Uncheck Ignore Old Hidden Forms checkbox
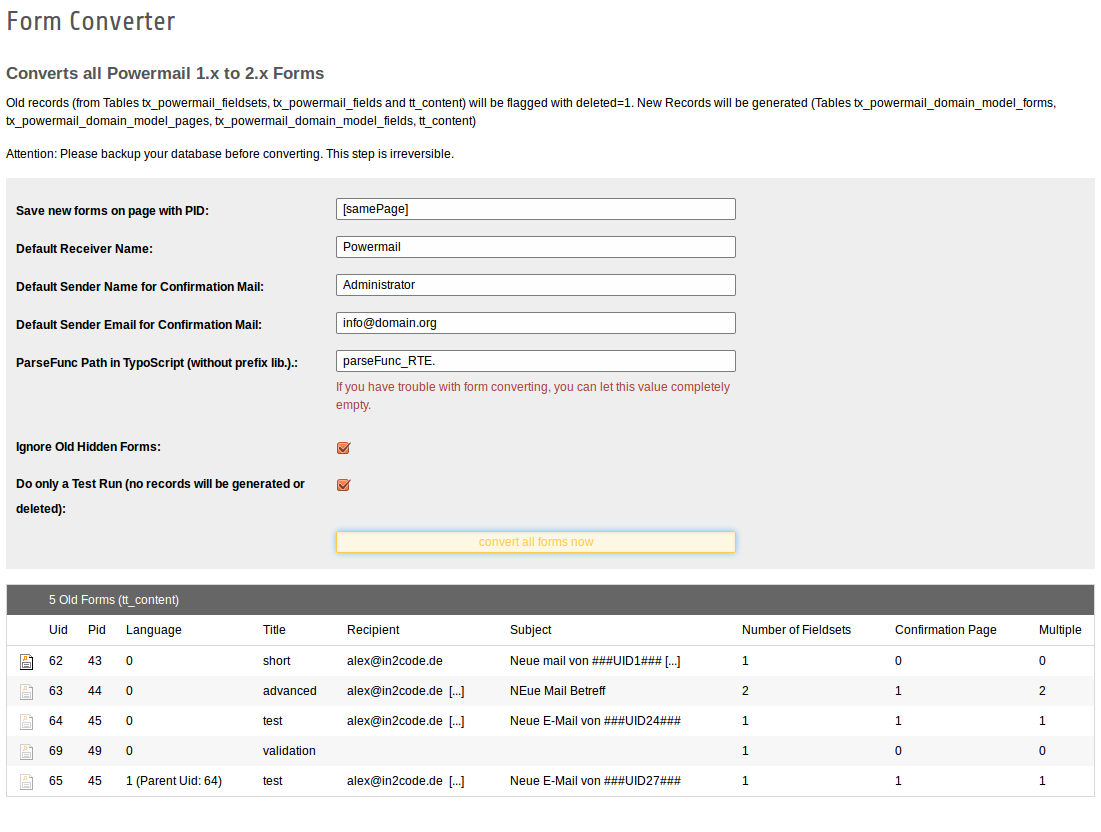The image size is (1101, 832). [343, 448]
